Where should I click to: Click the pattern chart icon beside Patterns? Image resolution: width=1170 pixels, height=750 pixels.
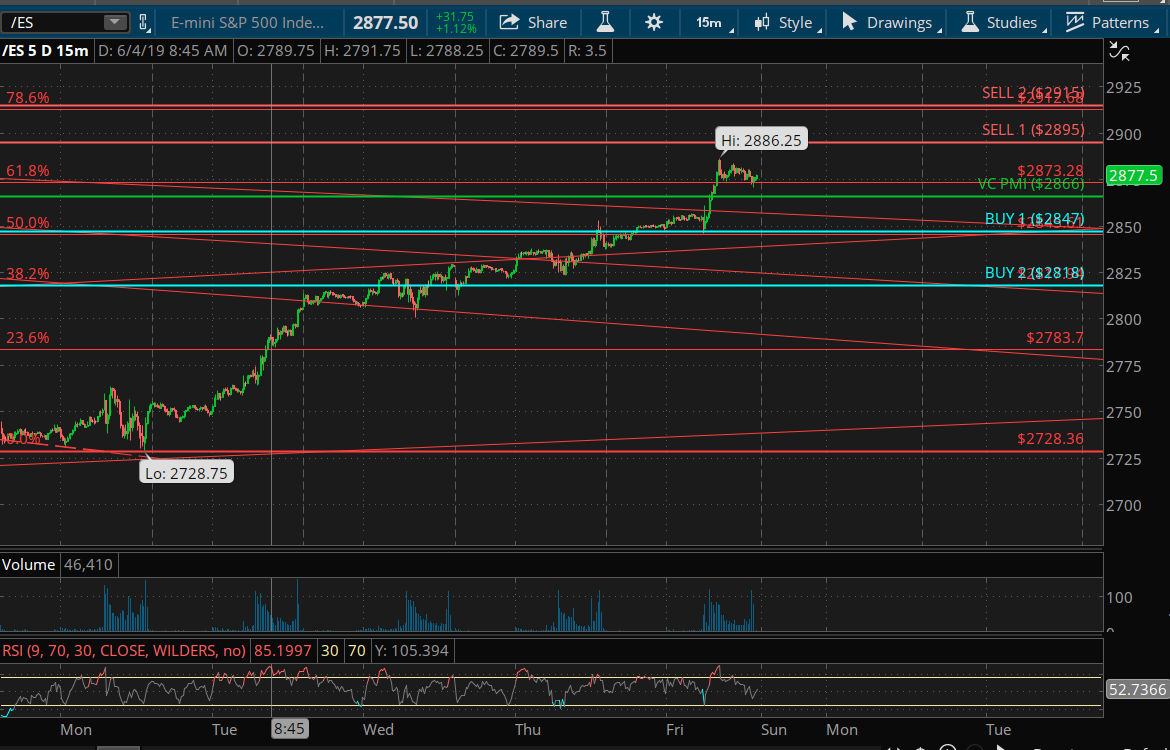click(1074, 22)
